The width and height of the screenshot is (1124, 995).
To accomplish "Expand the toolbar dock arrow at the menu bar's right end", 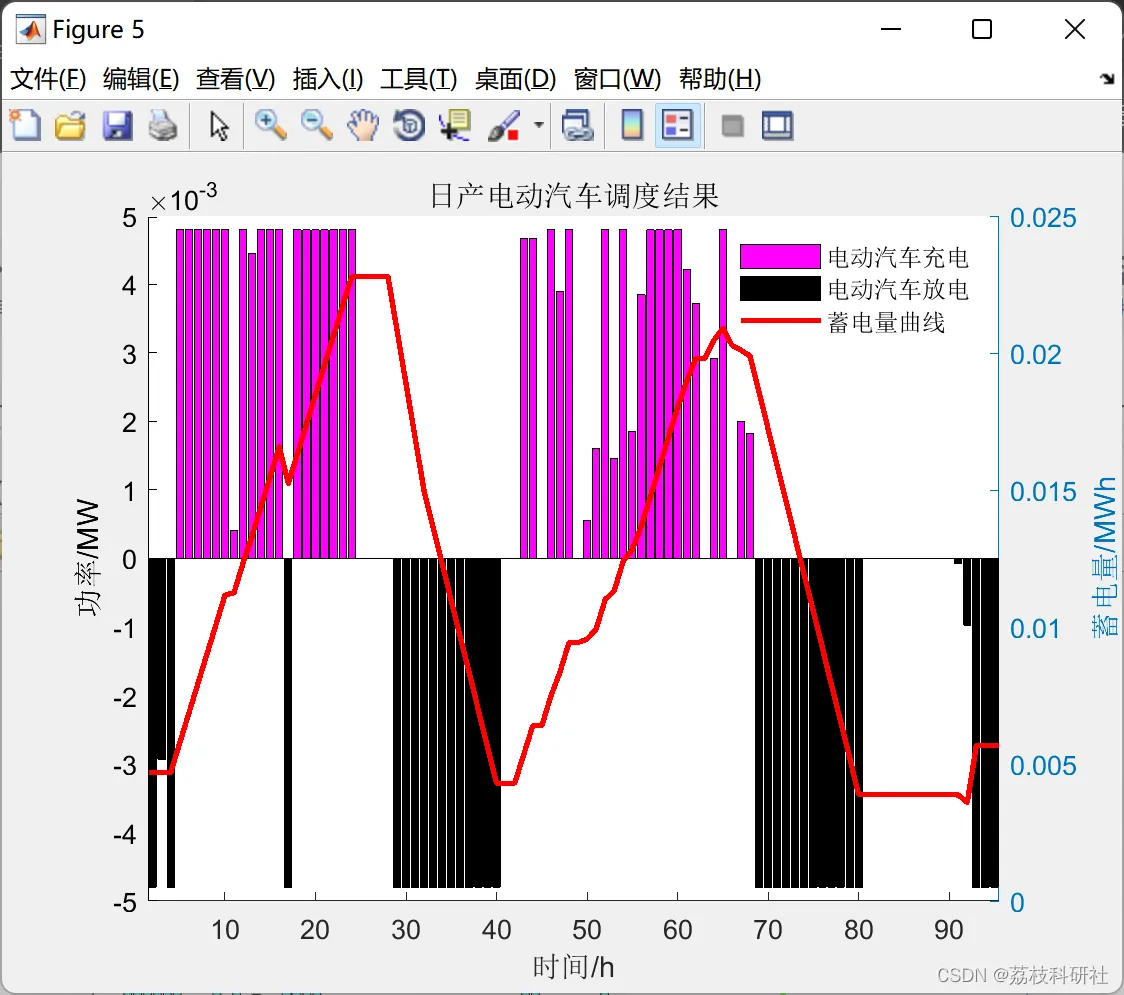I will point(1108,78).
